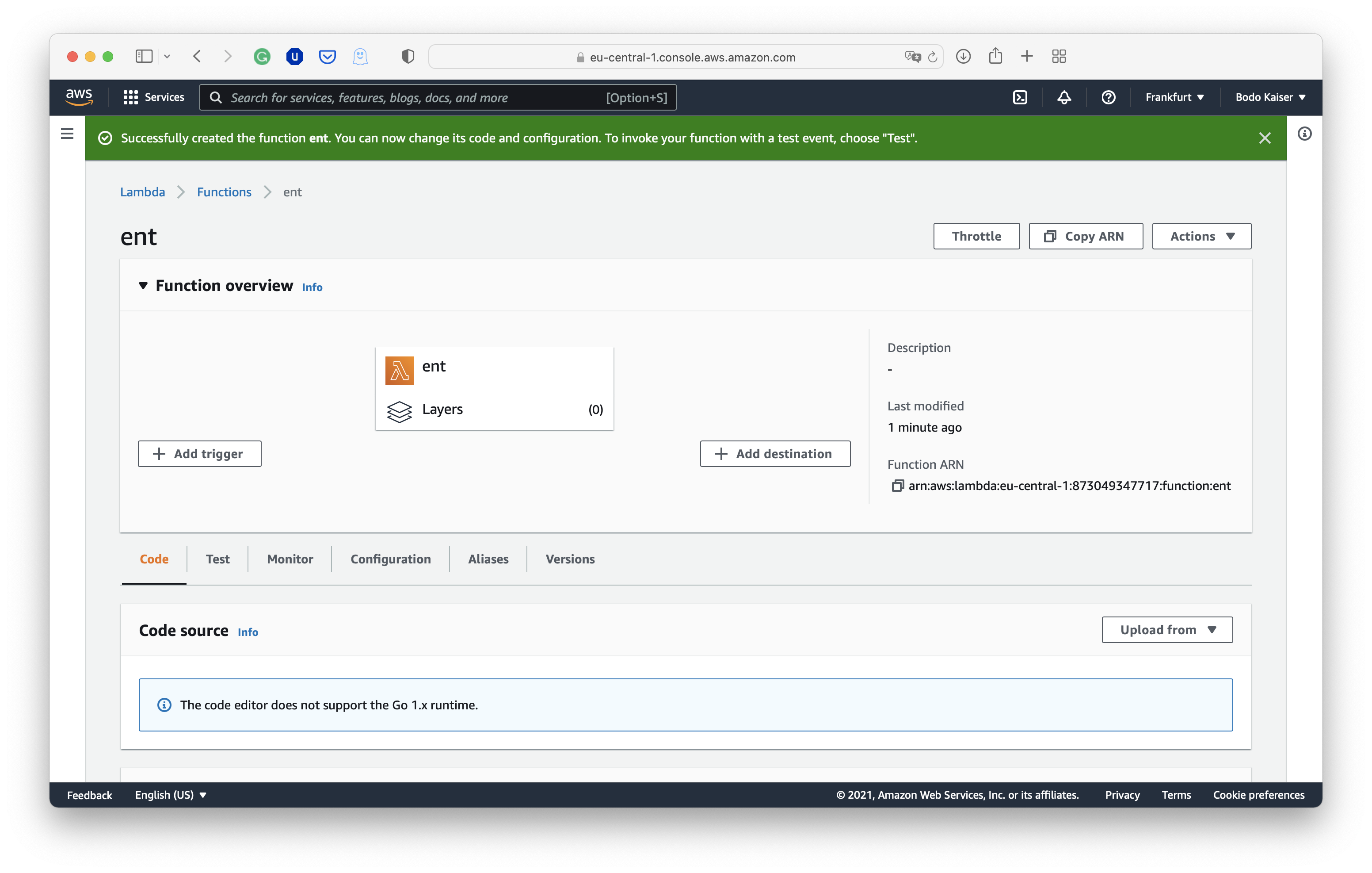The height and width of the screenshot is (873, 1372).
Task: Open the Services menu
Action: tap(152, 97)
